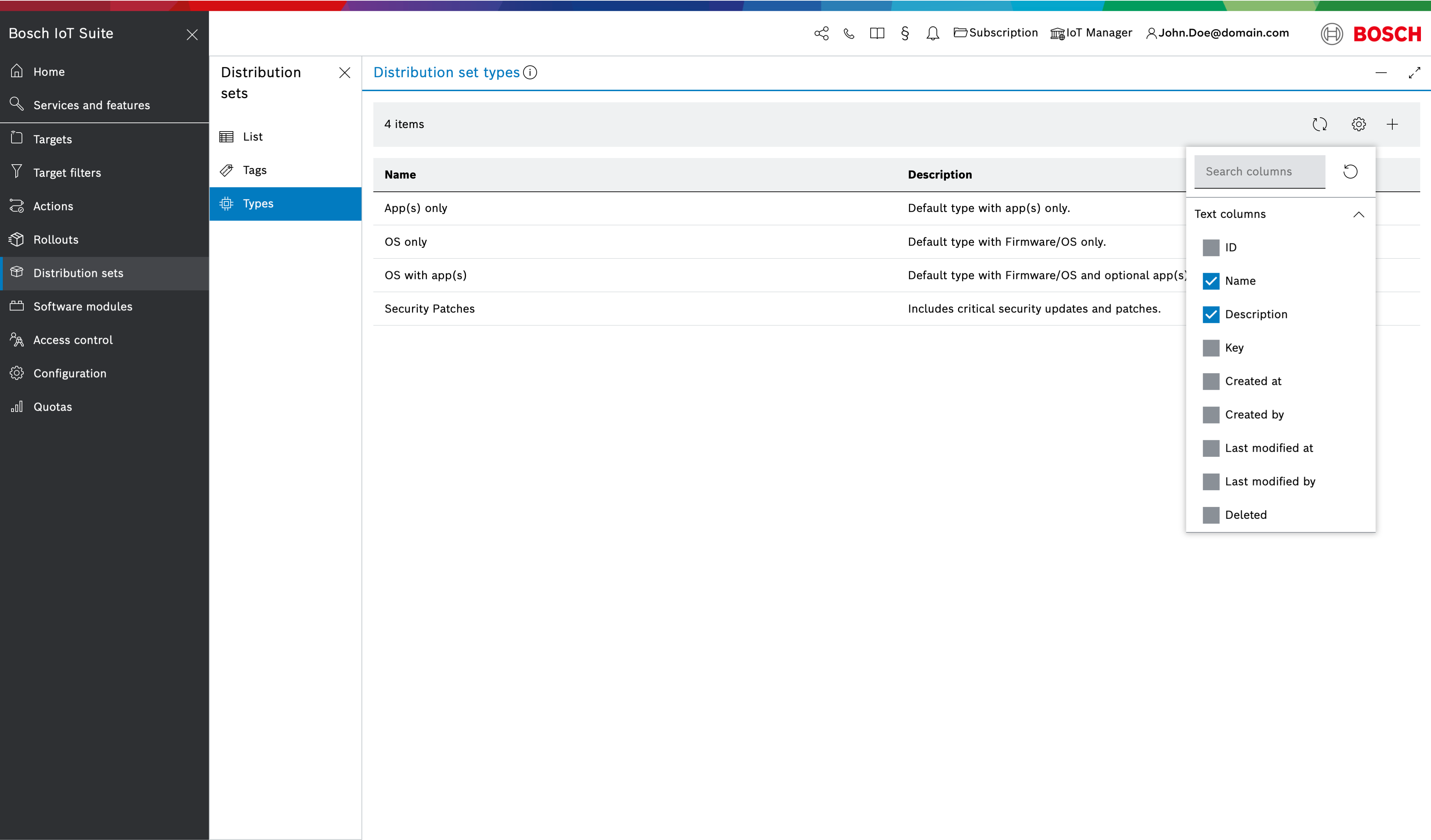1431x840 pixels.
Task: Click info icon beside Distribution set types
Action: [x=530, y=73]
